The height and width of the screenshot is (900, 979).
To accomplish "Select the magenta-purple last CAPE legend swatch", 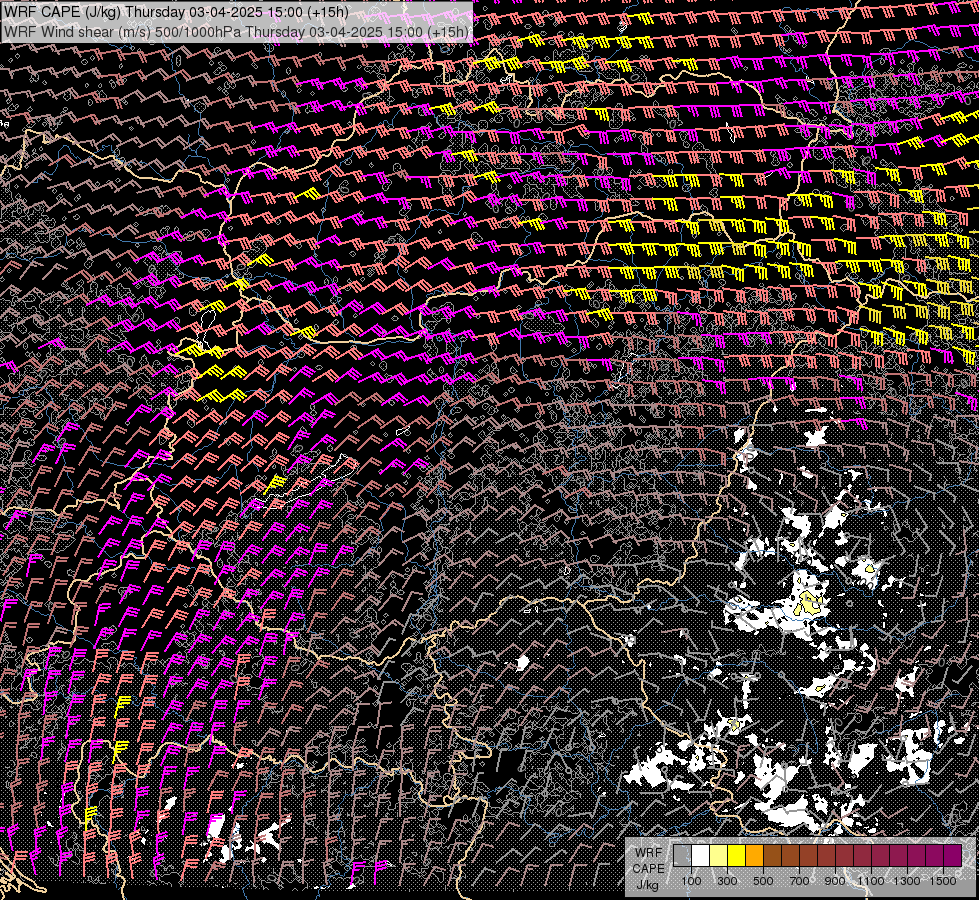I will coord(953,856).
